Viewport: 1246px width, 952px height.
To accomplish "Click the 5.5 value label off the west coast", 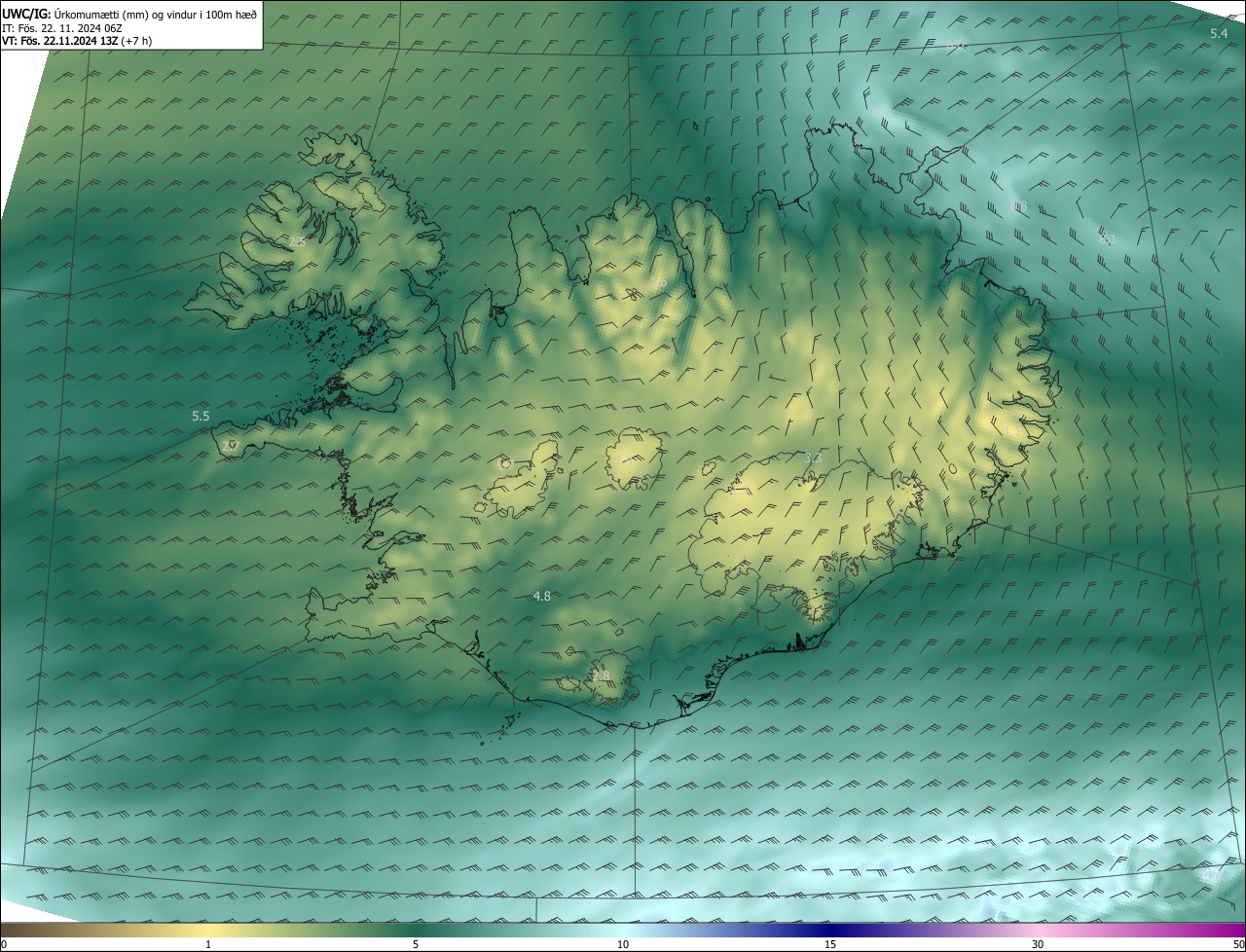I will coord(201,416).
